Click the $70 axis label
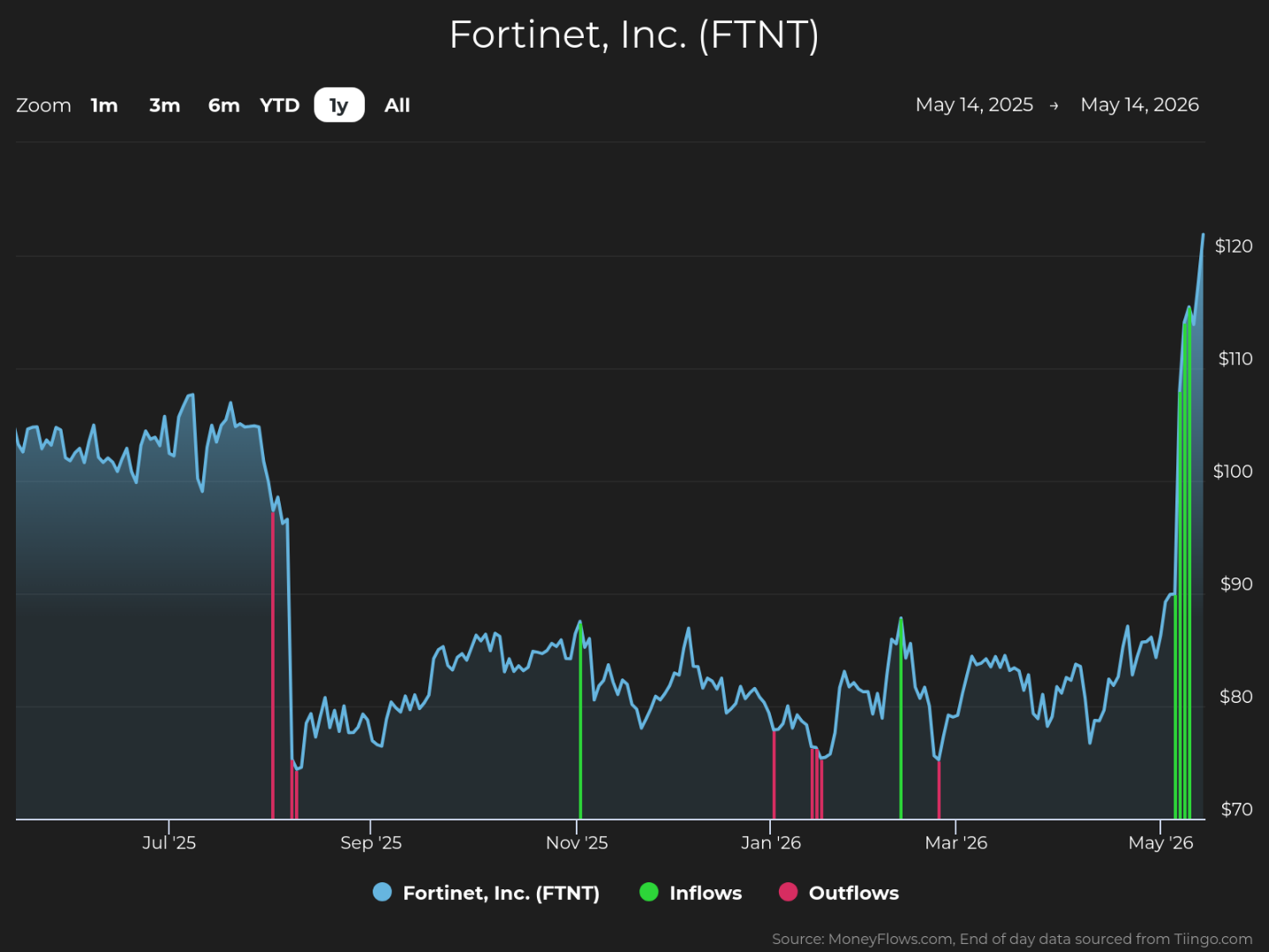The height and width of the screenshot is (952, 1269). tap(1236, 809)
